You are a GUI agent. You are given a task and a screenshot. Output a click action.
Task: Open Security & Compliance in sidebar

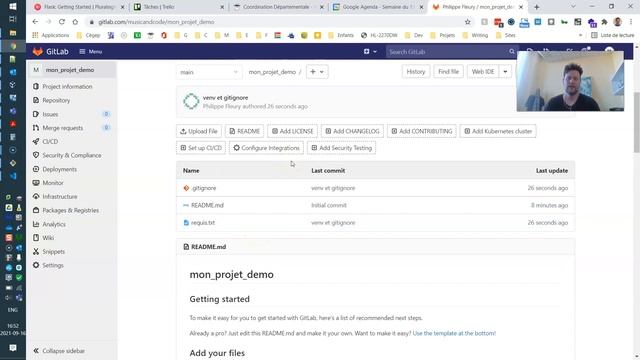[x=72, y=156]
